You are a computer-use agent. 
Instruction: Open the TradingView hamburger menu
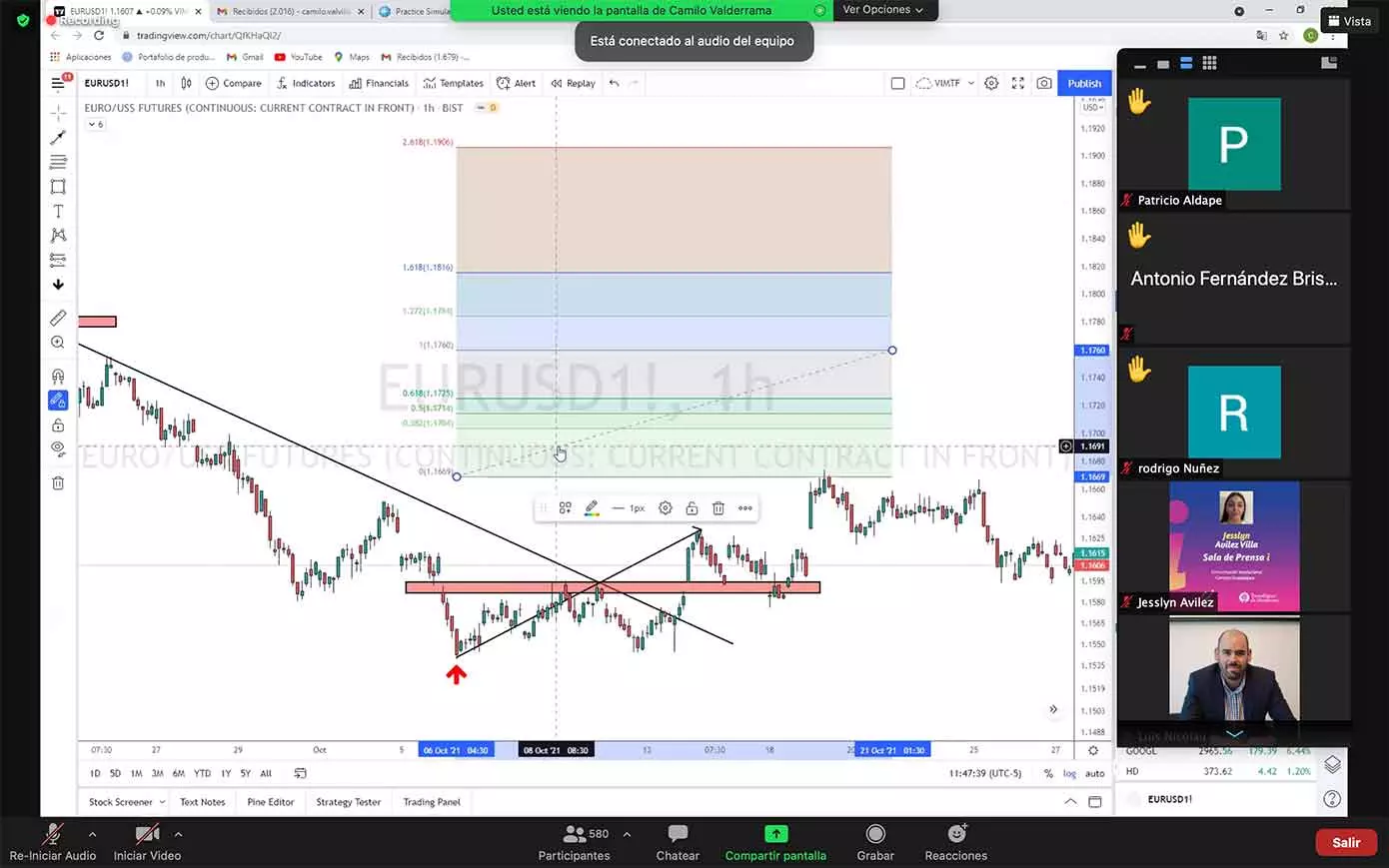58,83
